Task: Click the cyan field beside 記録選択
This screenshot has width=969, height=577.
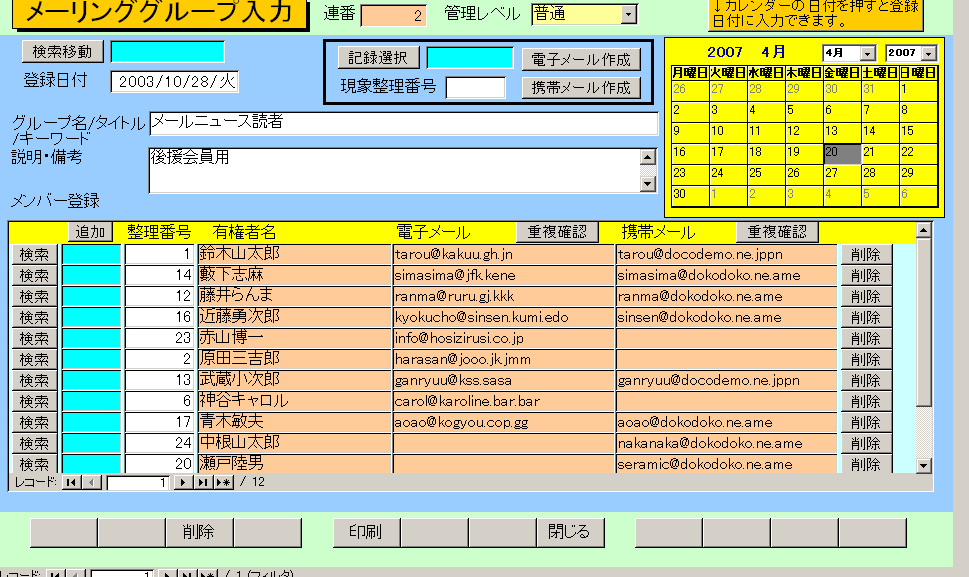Action: [470, 58]
